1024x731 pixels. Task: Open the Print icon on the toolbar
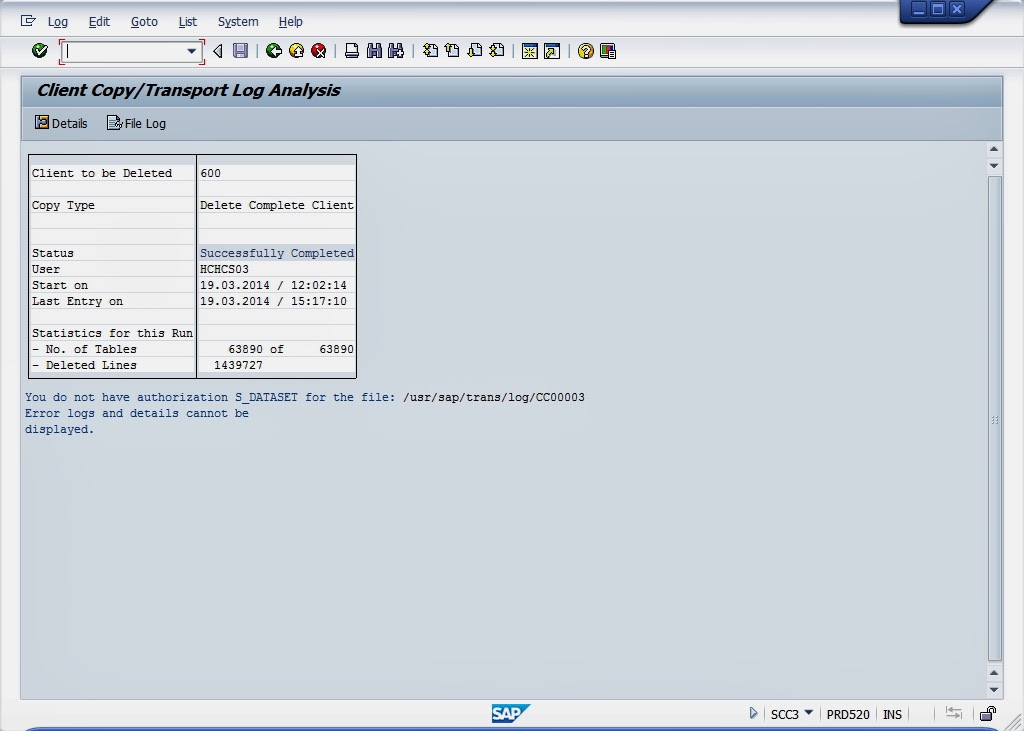tap(351, 50)
